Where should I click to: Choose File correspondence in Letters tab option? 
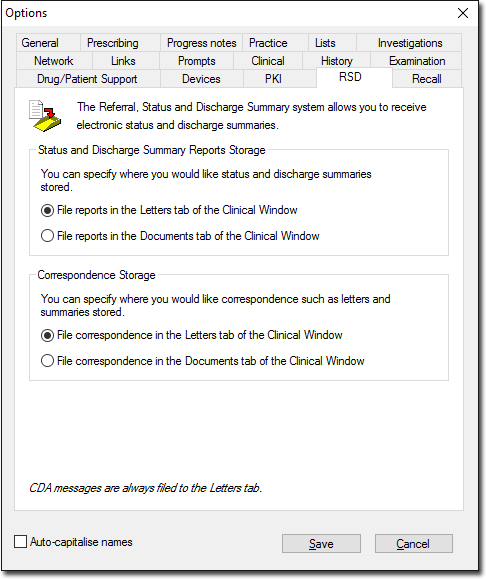(x=47, y=335)
